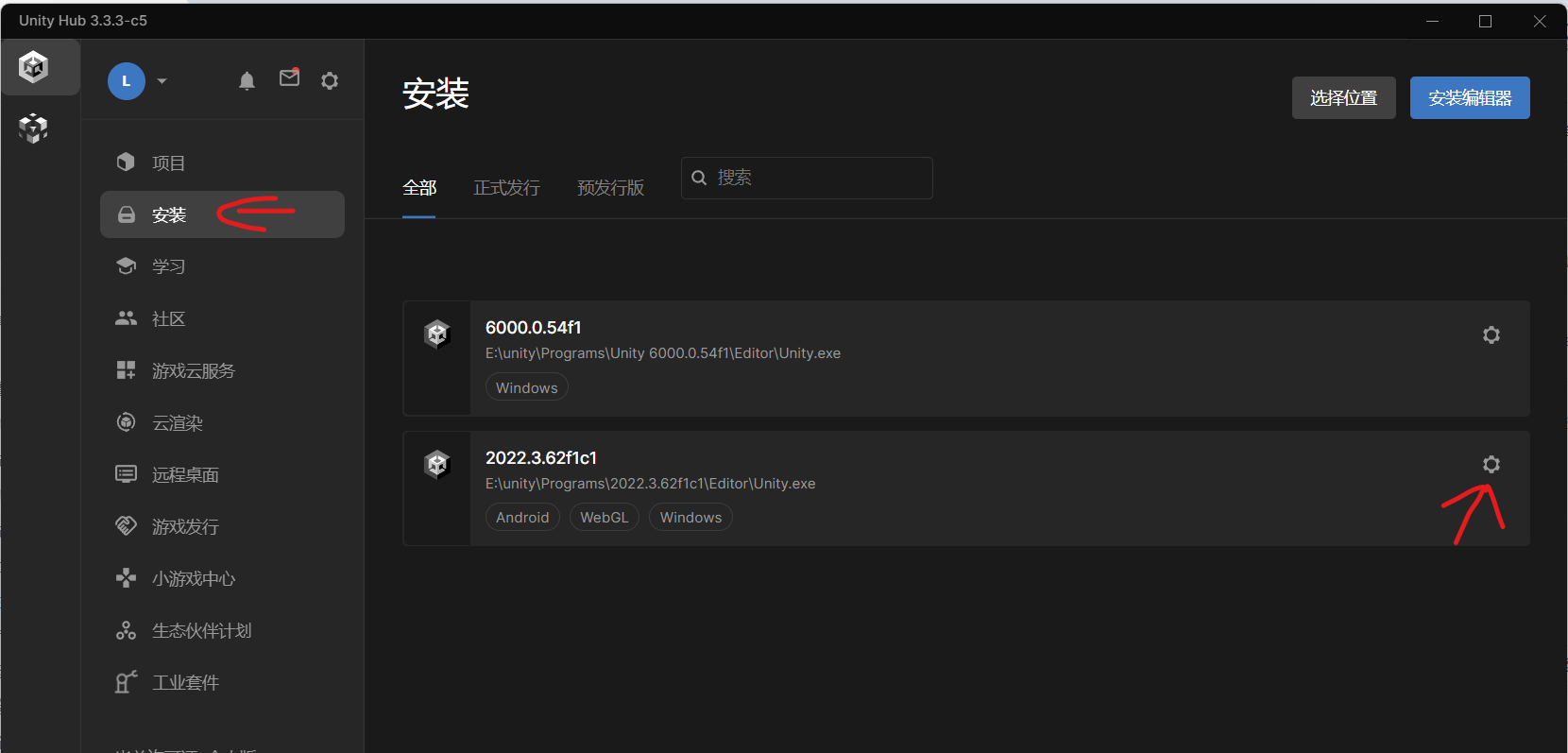Open 社区 (Community) section
This screenshot has height=753, width=1568.
pos(222,318)
